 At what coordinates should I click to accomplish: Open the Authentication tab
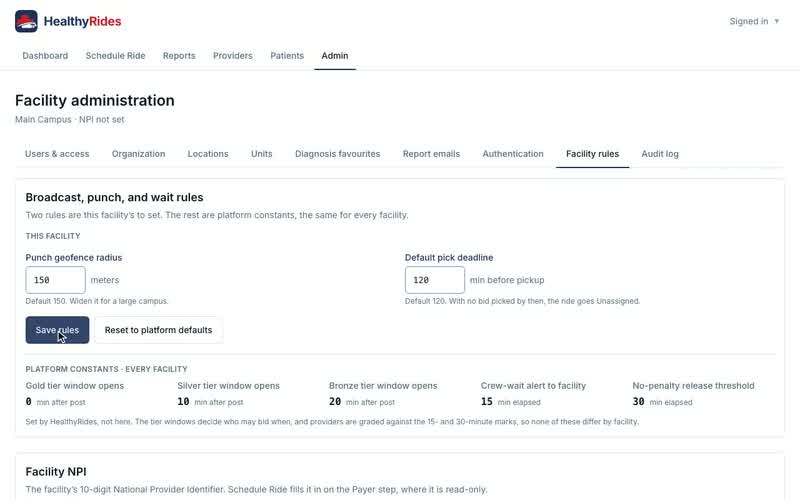(513, 154)
